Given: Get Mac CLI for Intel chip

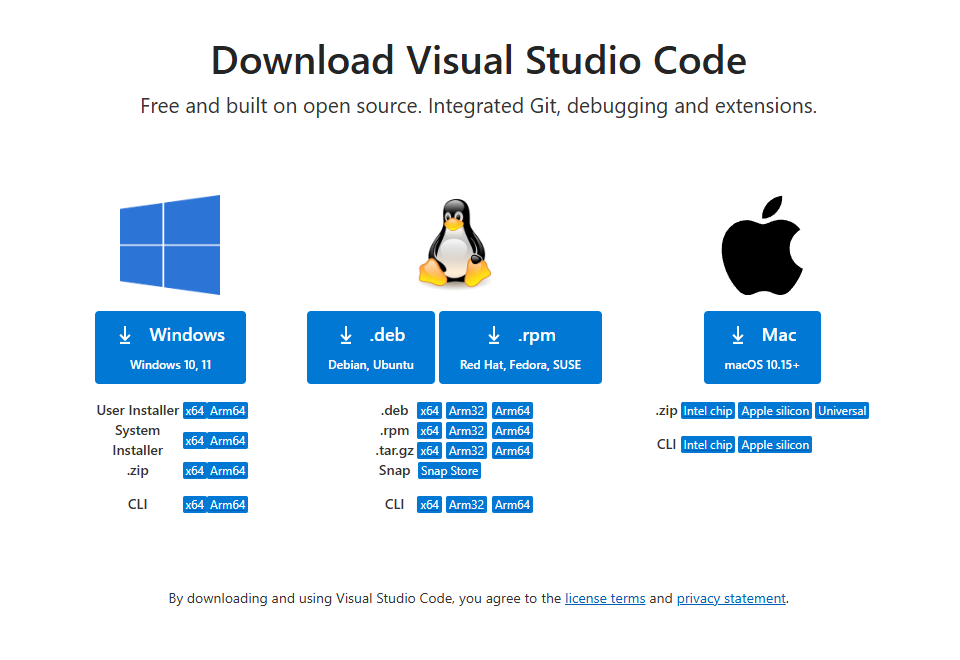Looking at the screenshot, I should click(x=708, y=445).
